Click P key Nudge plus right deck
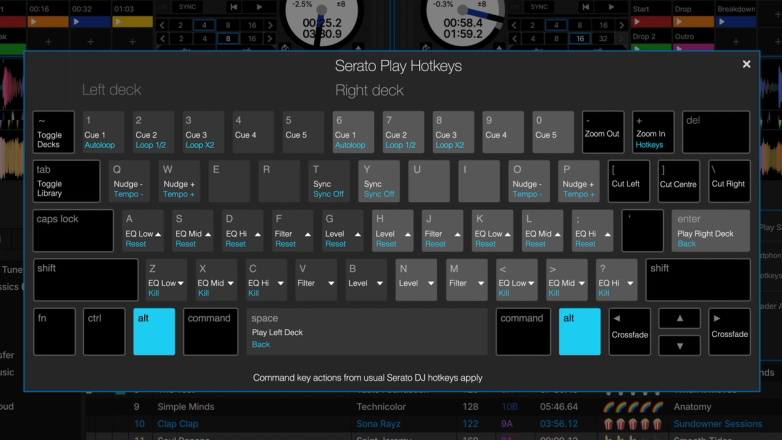The height and width of the screenshot is (440, 782). [579, 181]
